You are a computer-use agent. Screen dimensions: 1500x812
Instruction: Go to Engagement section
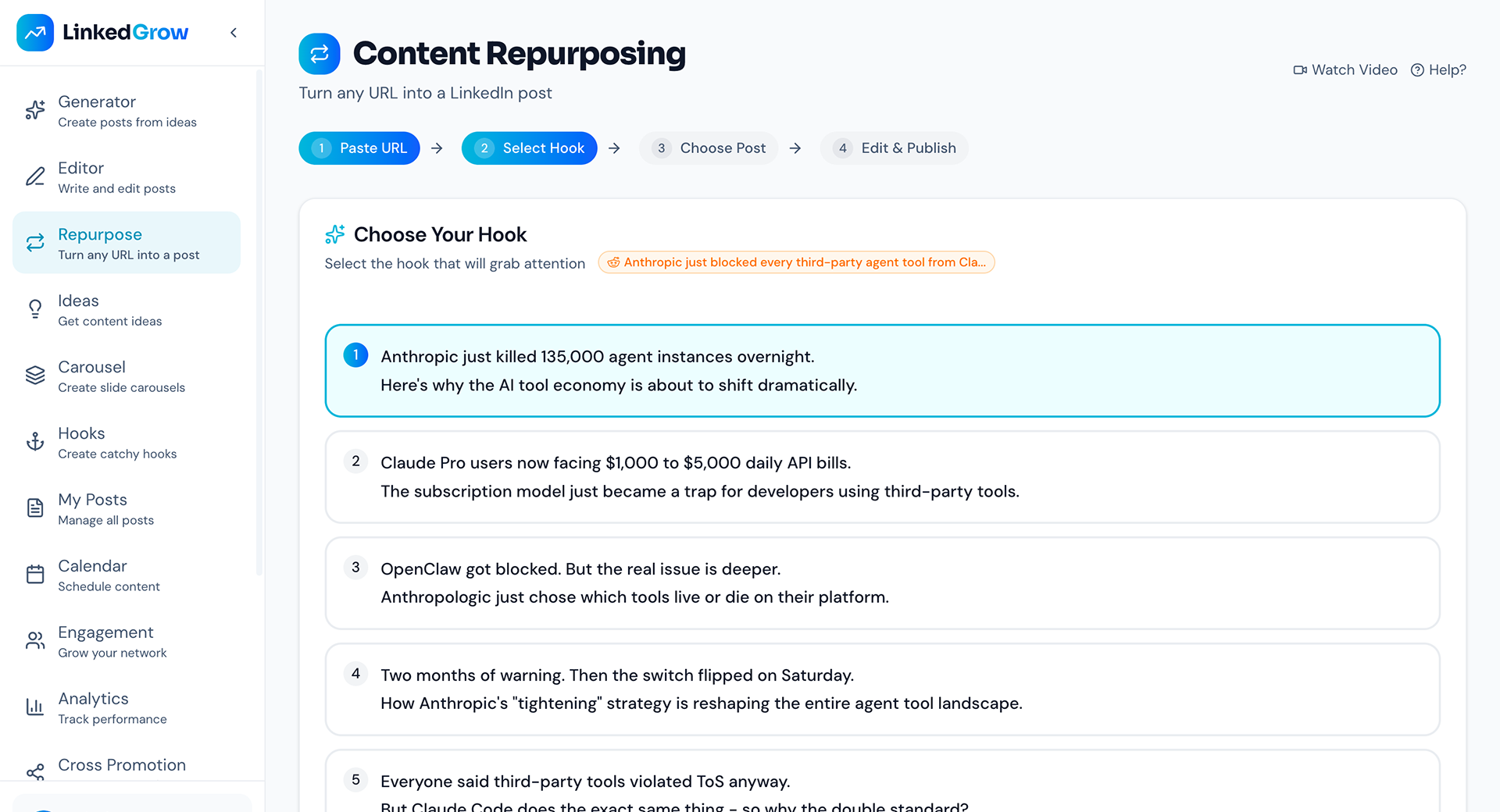[x=127, y=641]
